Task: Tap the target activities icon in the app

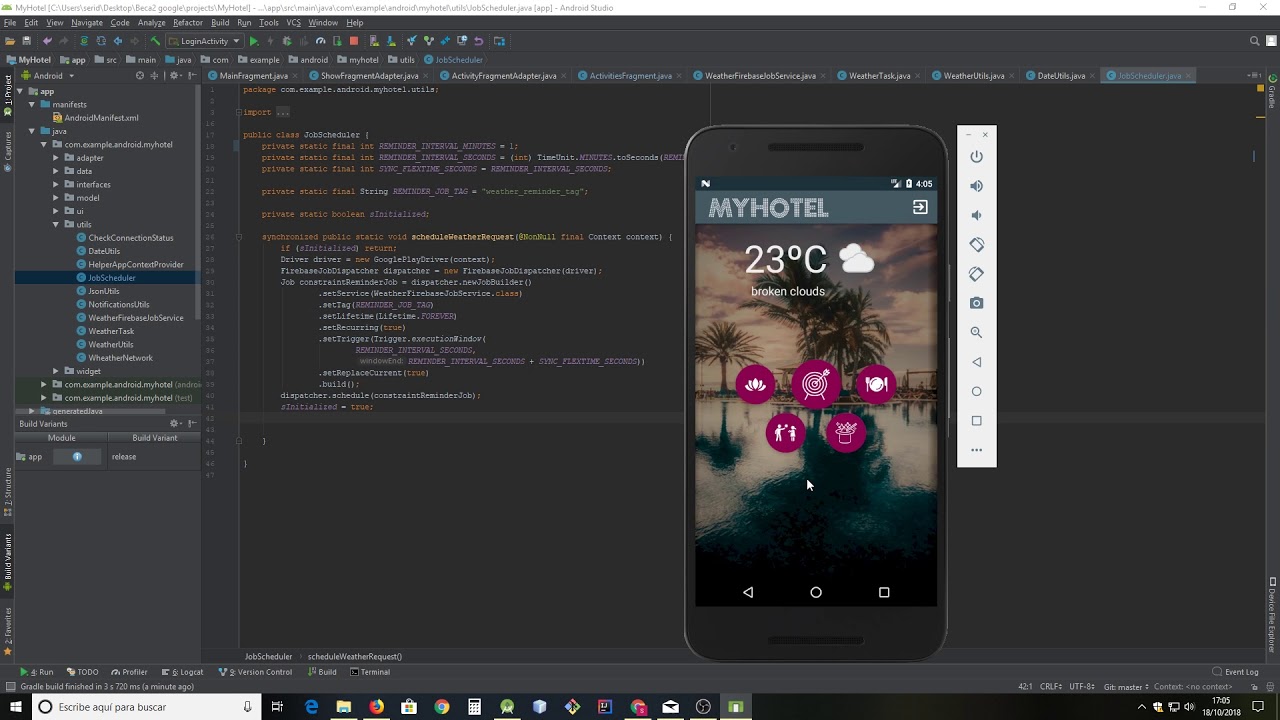Action: click(816, 384)
